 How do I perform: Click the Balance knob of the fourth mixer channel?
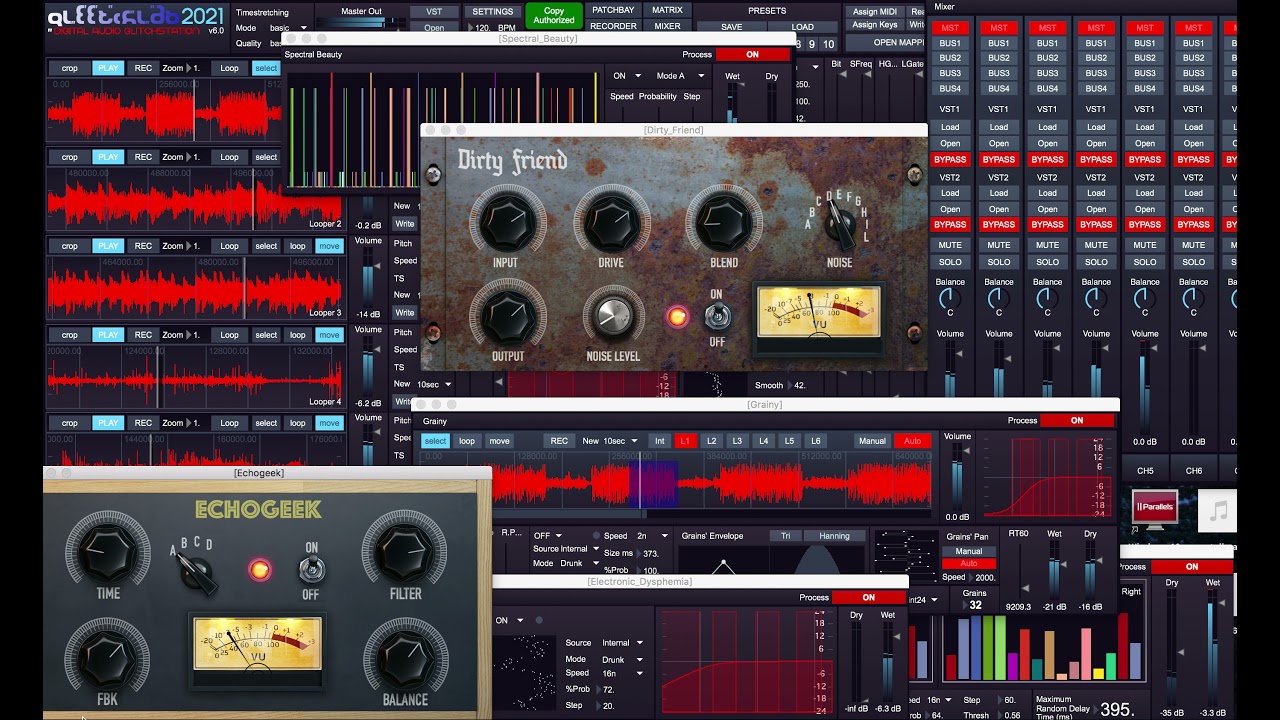coord(1096,299)
